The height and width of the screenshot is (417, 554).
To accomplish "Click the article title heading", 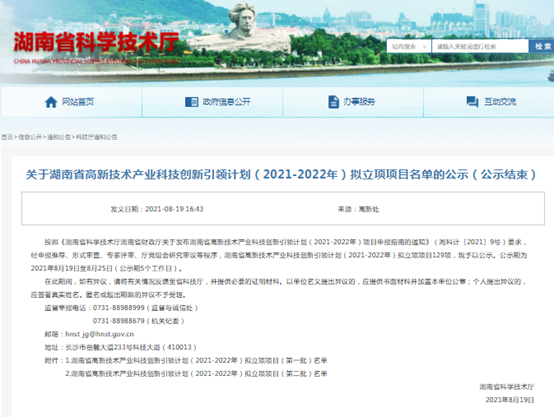I will (281, 174).
